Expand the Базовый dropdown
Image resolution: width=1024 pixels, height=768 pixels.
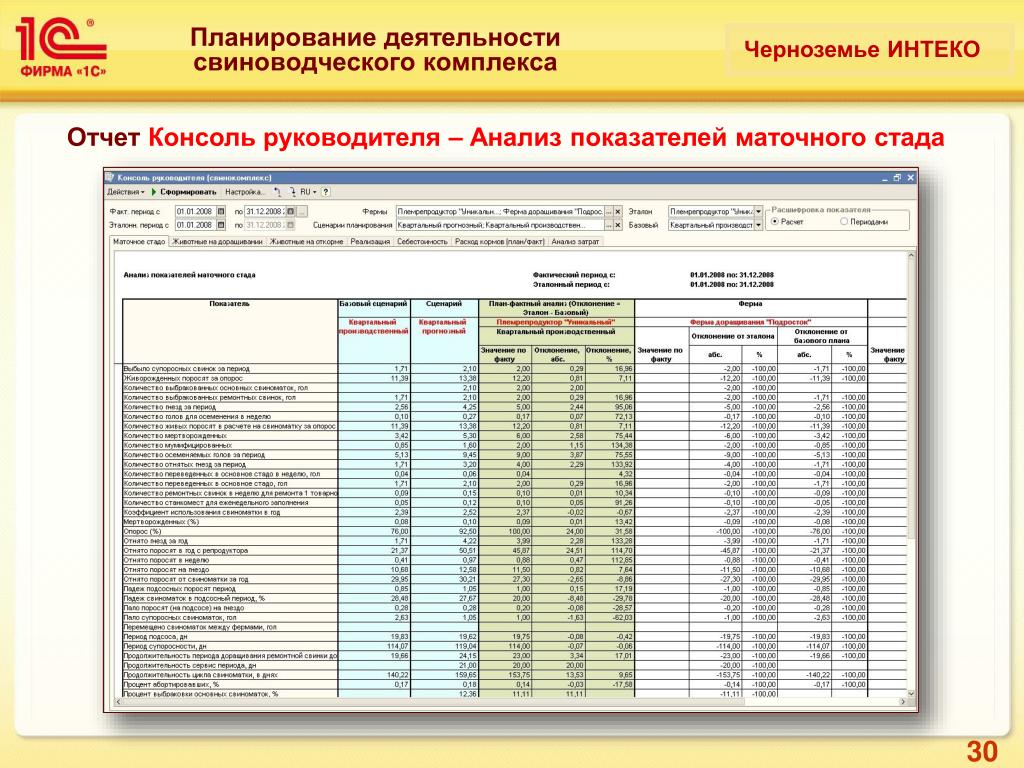[758, 225]
